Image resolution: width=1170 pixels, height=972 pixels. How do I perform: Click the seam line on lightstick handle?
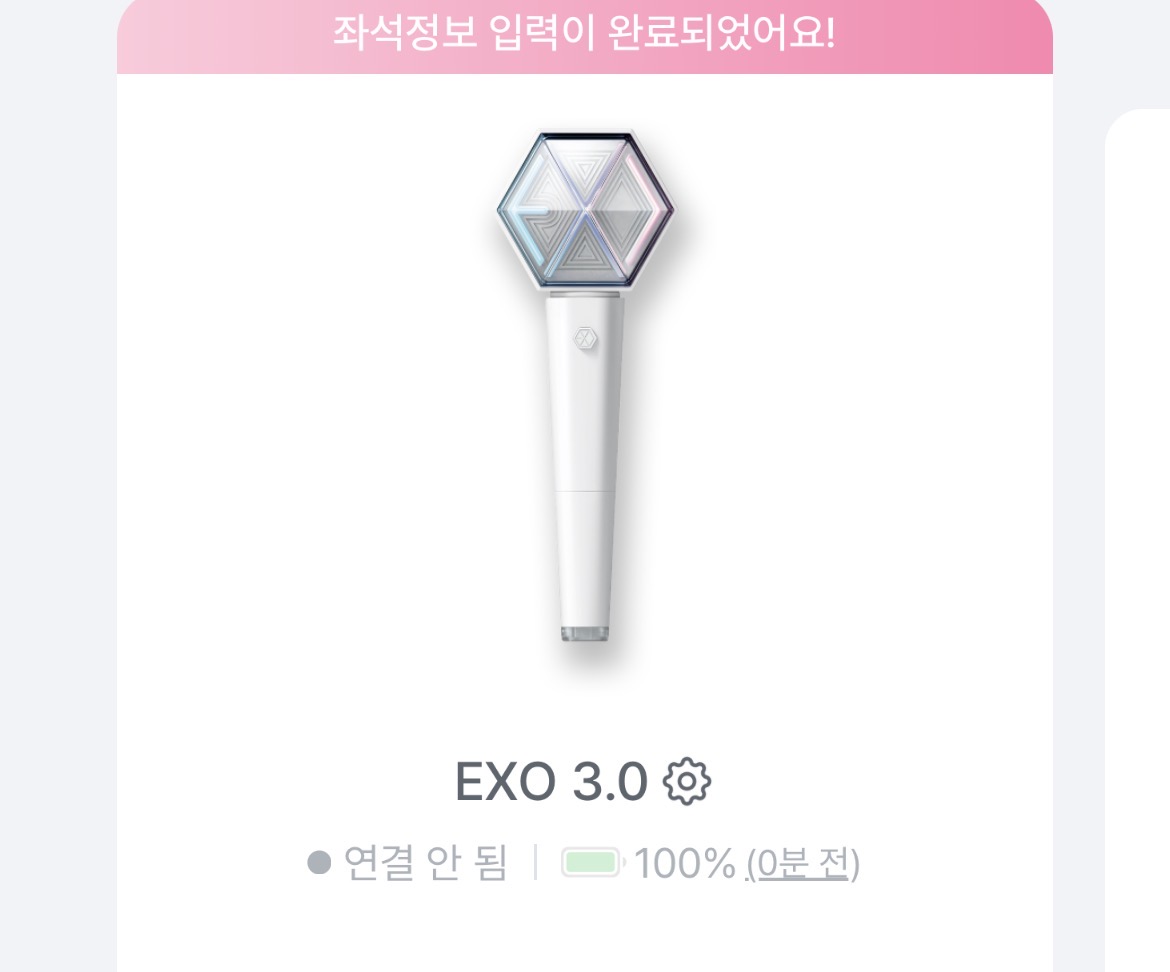click(x=585, y=491)
